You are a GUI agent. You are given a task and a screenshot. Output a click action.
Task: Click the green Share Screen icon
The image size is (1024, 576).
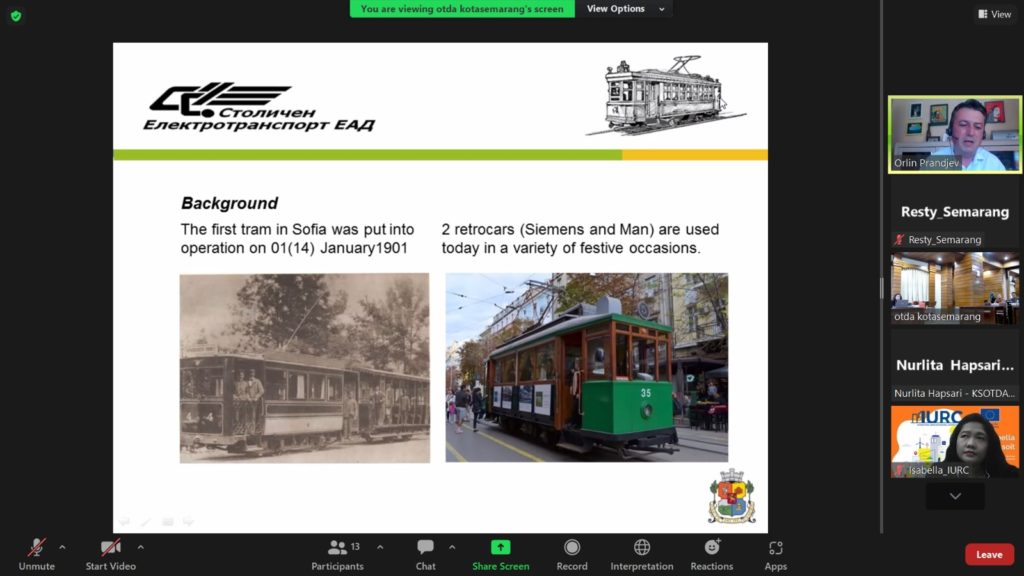click(500, 548)
